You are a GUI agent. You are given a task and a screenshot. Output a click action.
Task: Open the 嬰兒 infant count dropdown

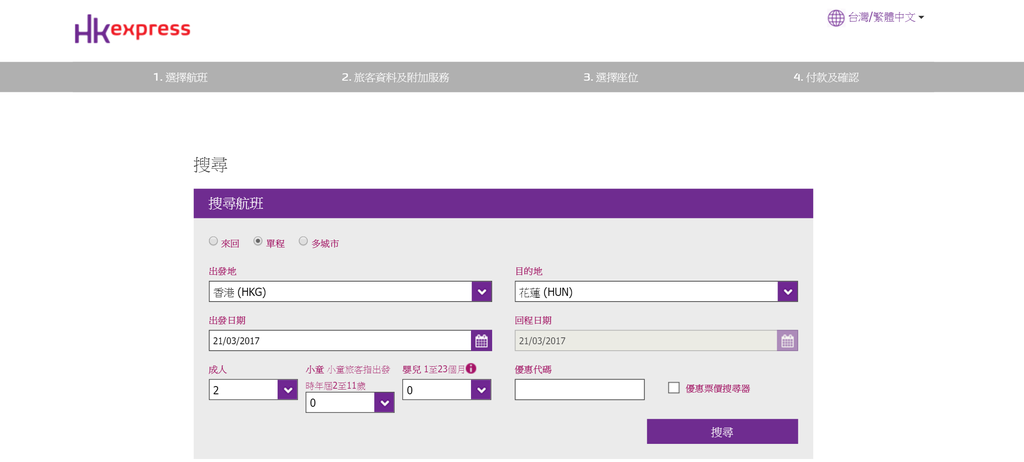[481, 390]
